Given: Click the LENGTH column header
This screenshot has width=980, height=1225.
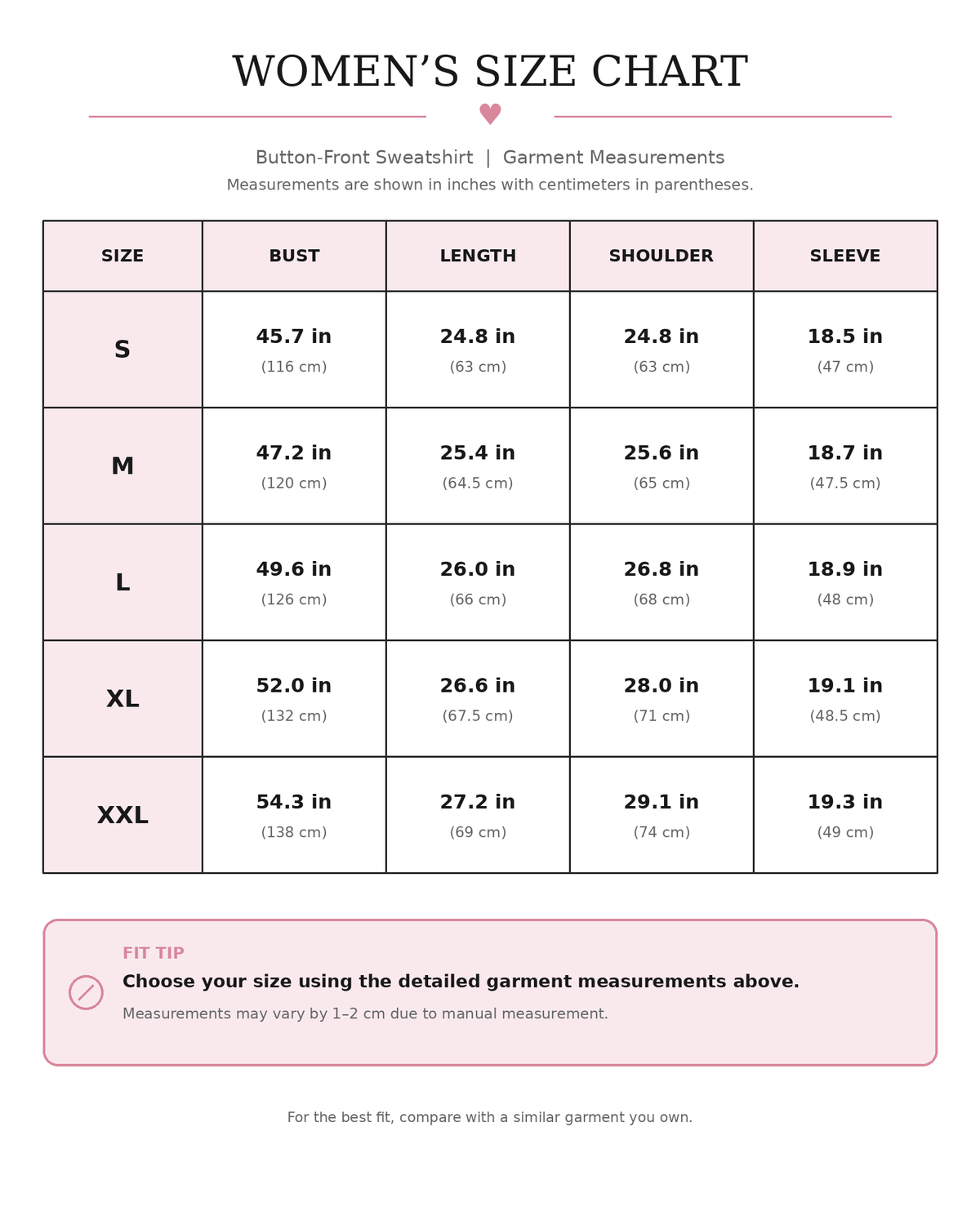Looking at the screenshot, I should 478,256.
